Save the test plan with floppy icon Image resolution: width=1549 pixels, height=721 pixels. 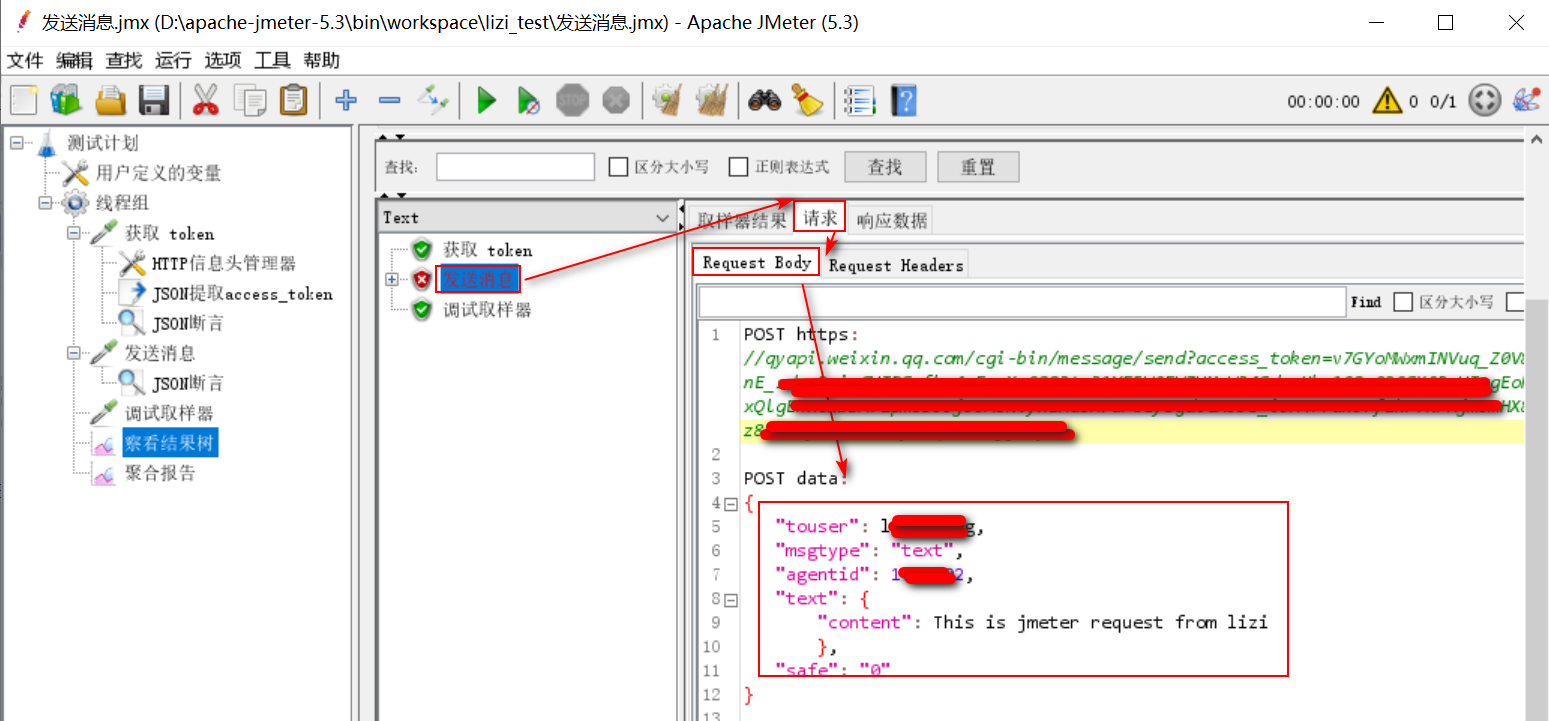[x=153, y=100]
